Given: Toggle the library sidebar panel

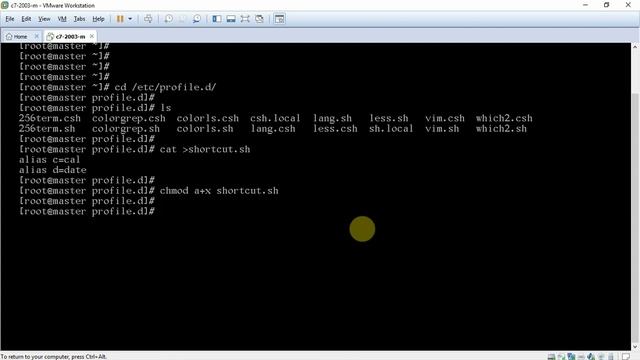Looking at the screenshot, I should [217, 19].
